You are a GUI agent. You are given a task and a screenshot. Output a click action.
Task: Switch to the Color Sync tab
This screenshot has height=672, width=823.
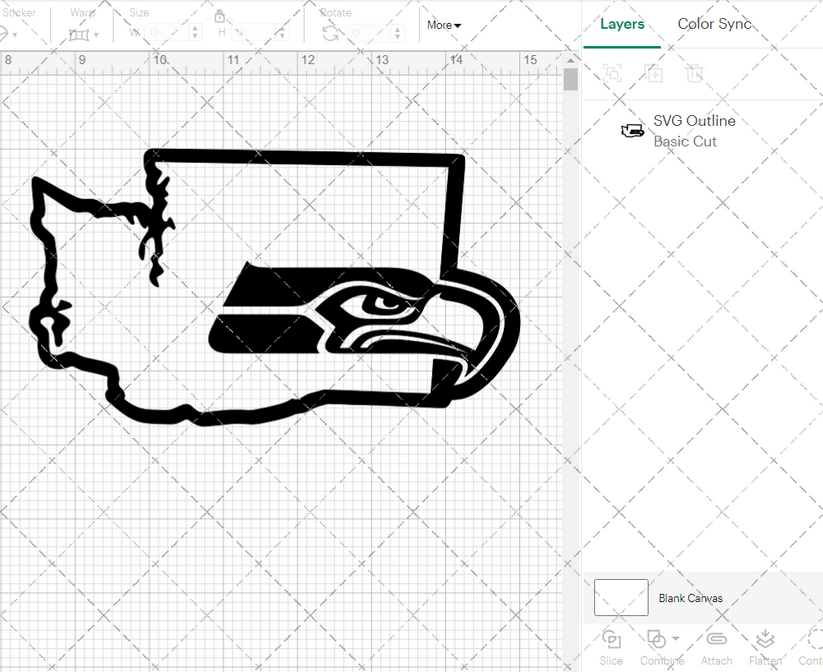click(x=715, y=24)
